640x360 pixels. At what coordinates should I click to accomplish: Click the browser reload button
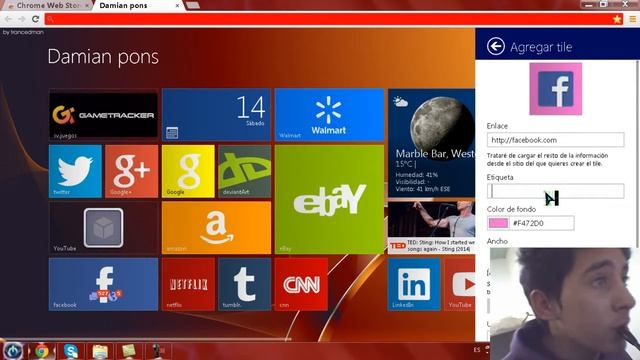pyautogui.click(x=36, y=19)
